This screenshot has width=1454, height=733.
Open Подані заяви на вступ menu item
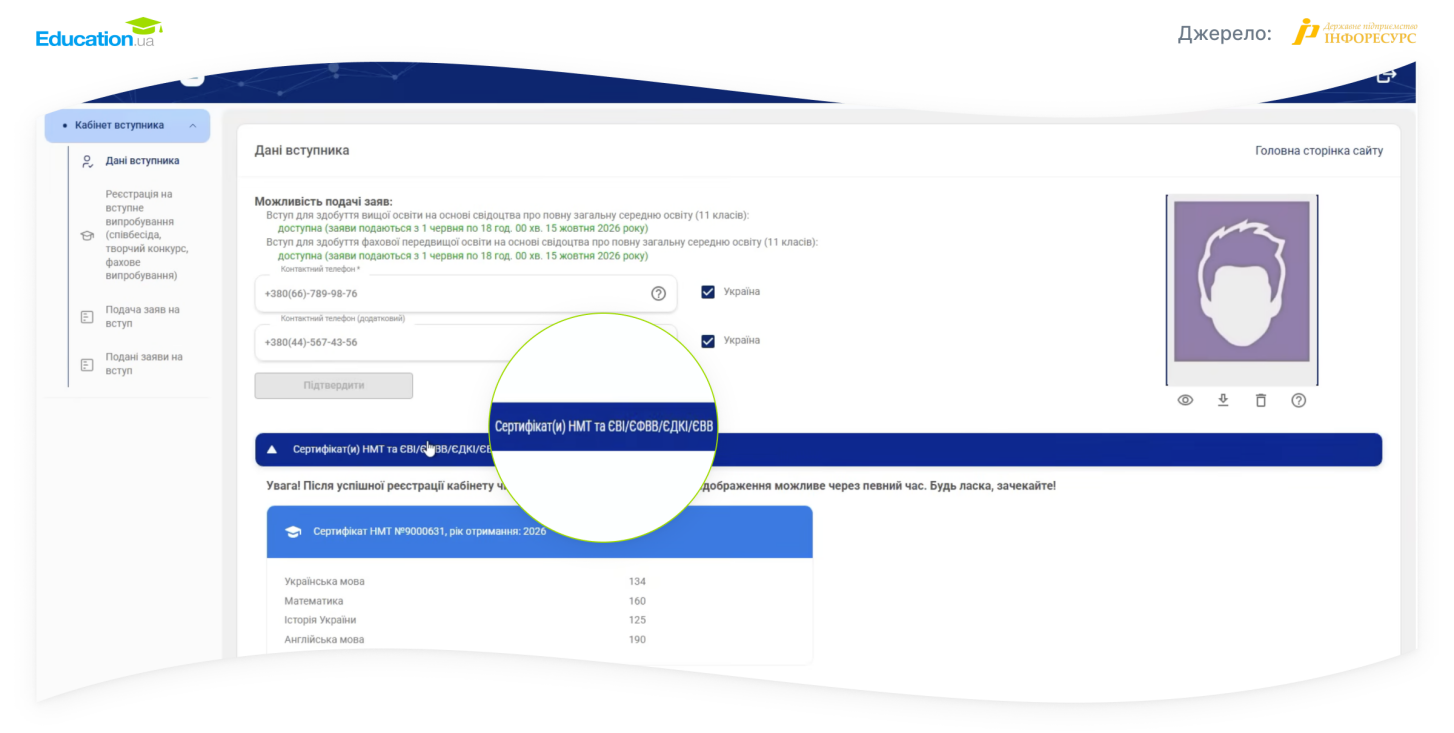pyautogui.click(x=142, y=364)
